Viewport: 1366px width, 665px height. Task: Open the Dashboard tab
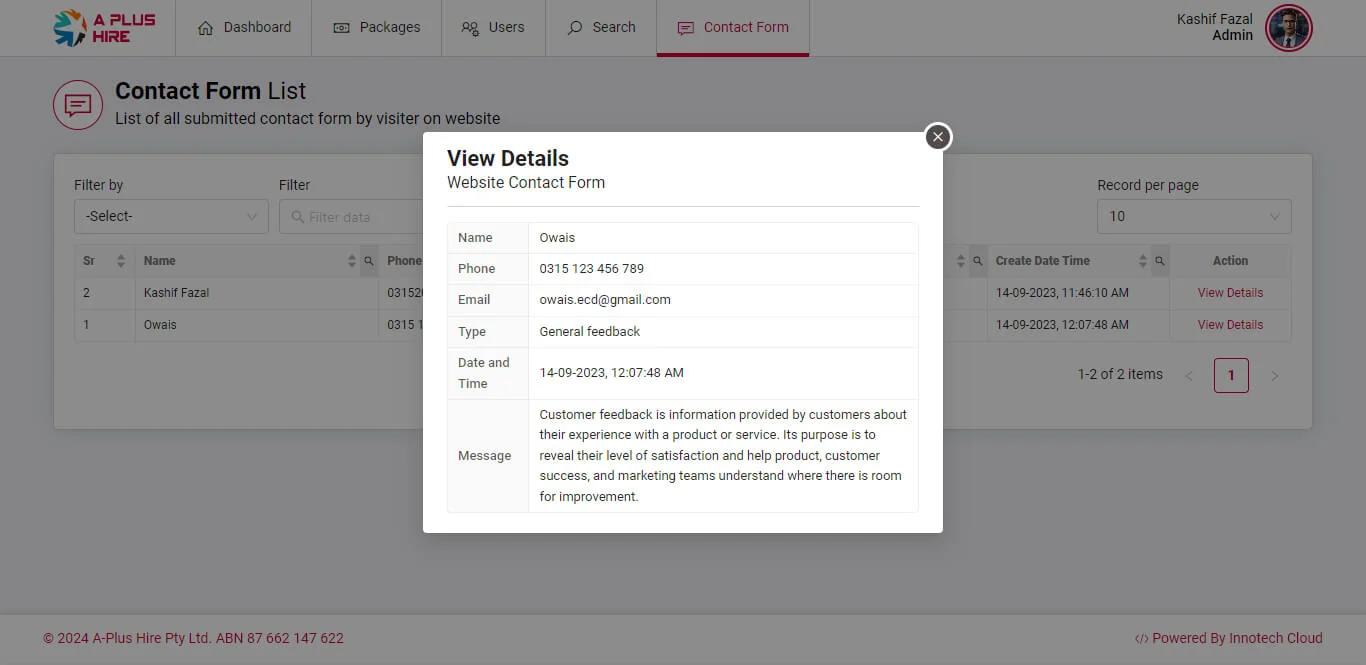pyautogui.click(x=244, y=28)
